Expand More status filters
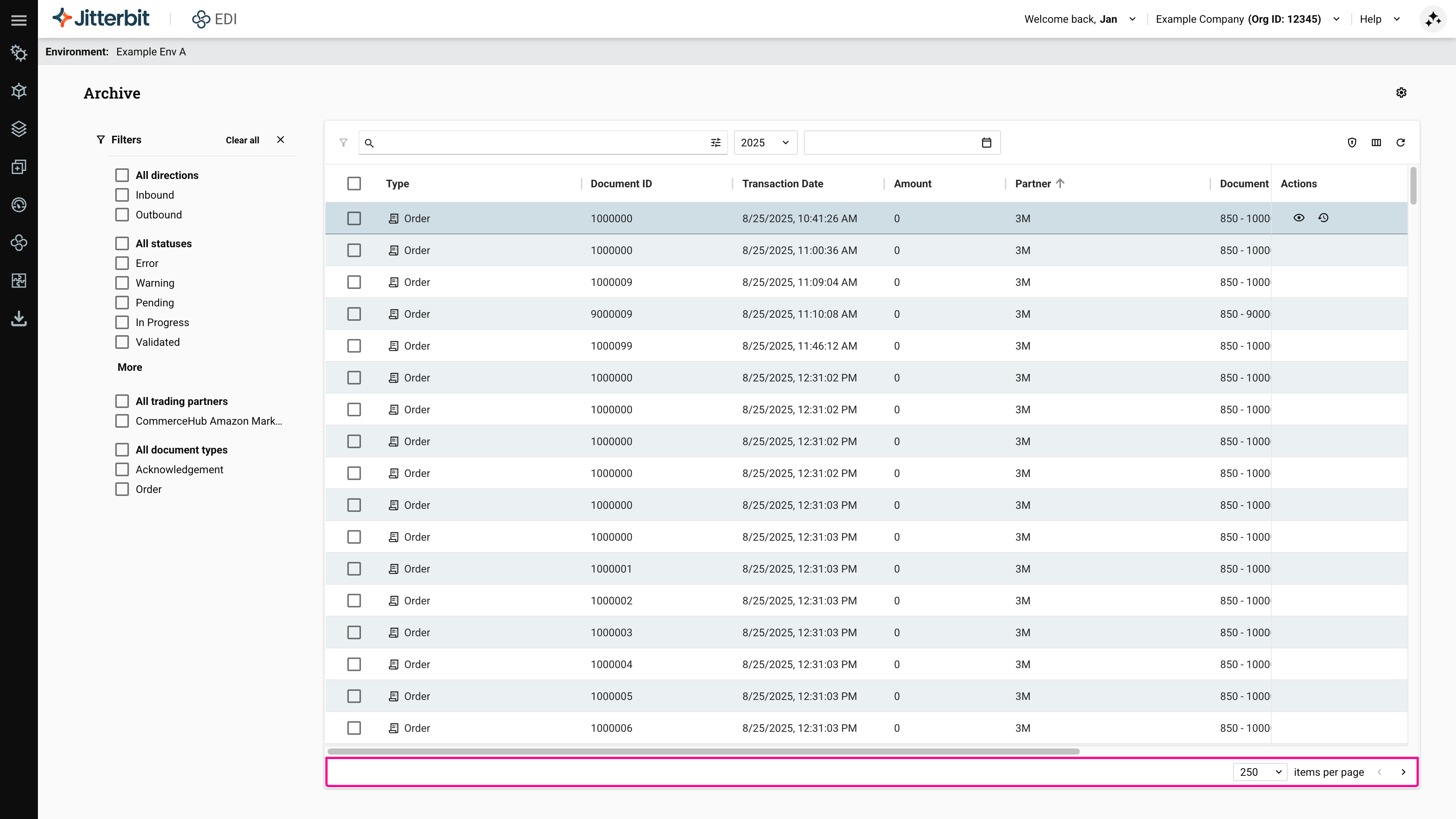This screenshot has width=1456, height=819. pyautogui.click(x=129, y=367)
